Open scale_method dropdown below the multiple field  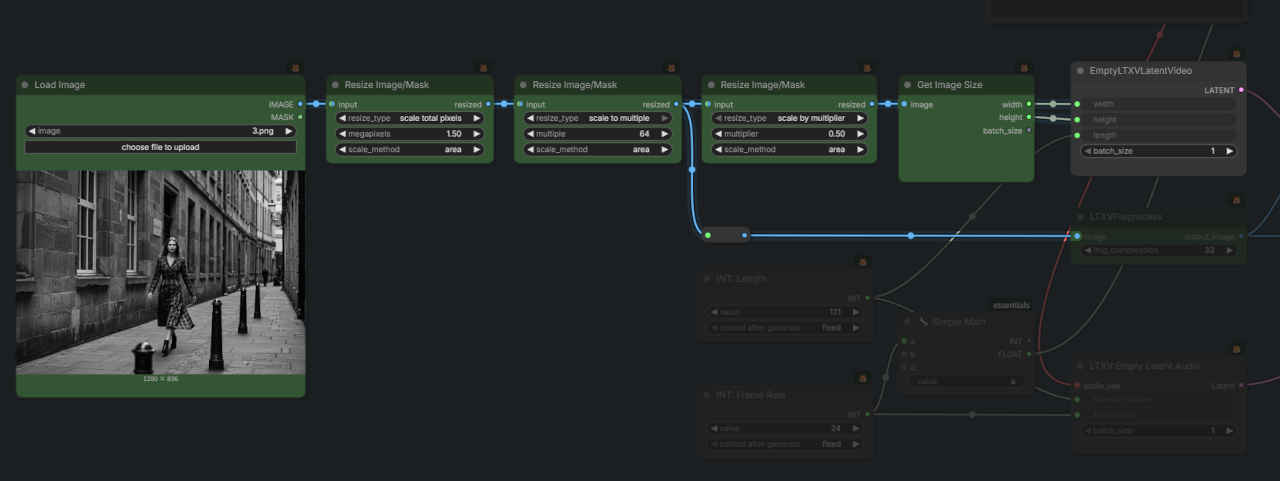pyautogui.click(x=597, y=149)
